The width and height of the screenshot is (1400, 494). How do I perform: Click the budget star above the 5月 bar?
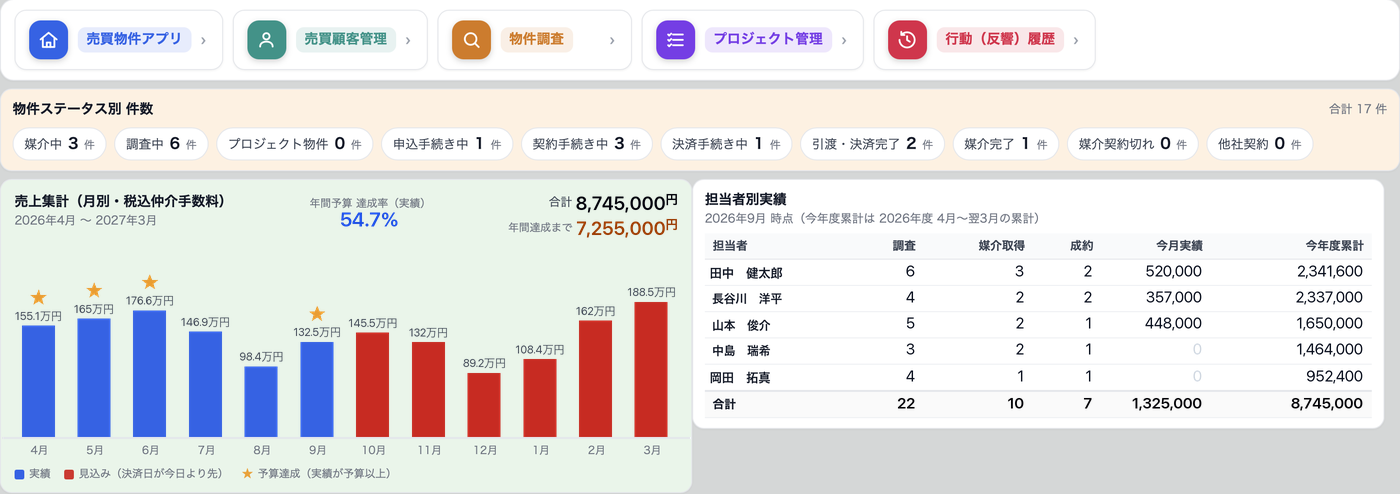pyautogui.click(x=94, y=290)
